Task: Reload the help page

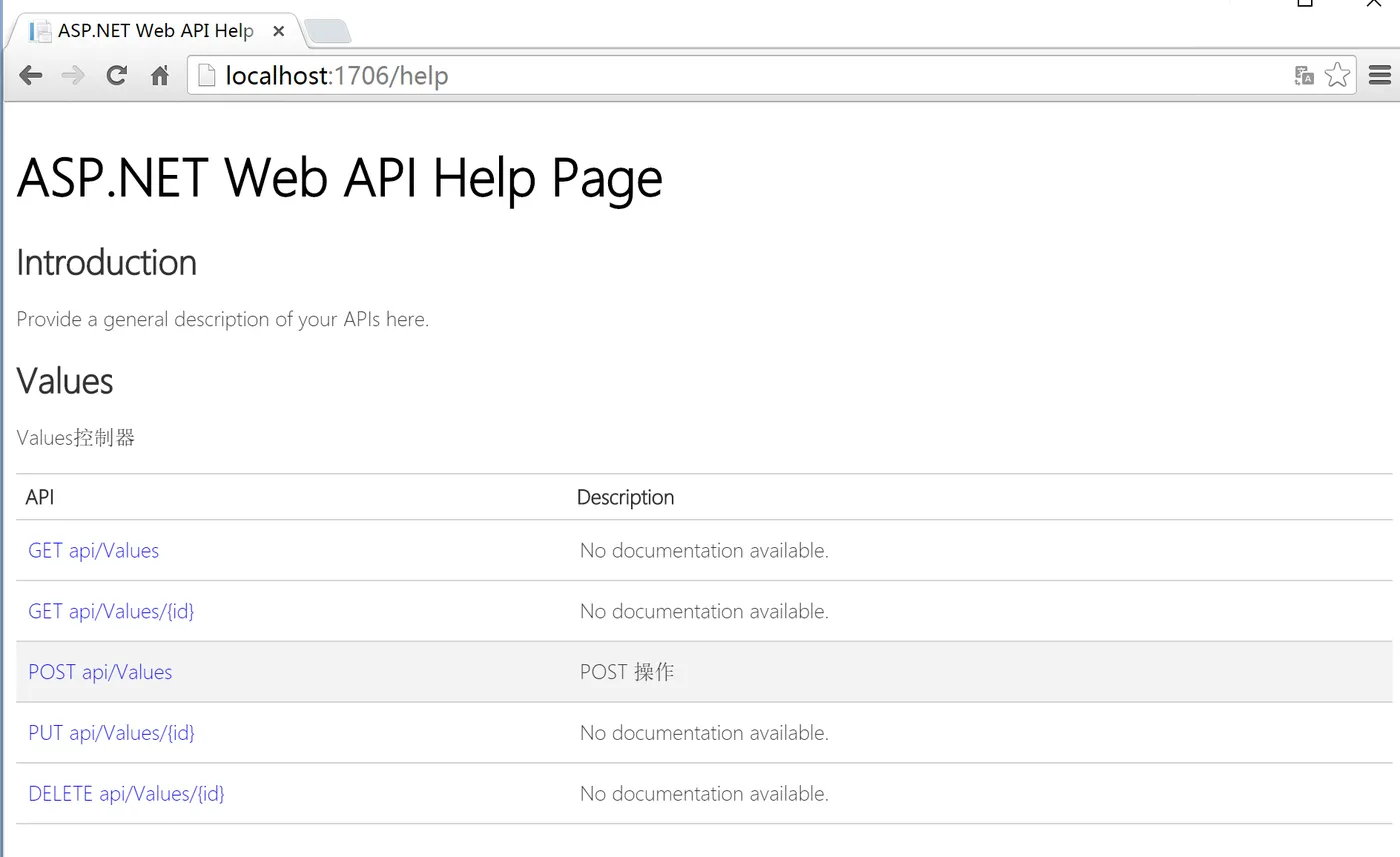Action: (x=117, y=75)
